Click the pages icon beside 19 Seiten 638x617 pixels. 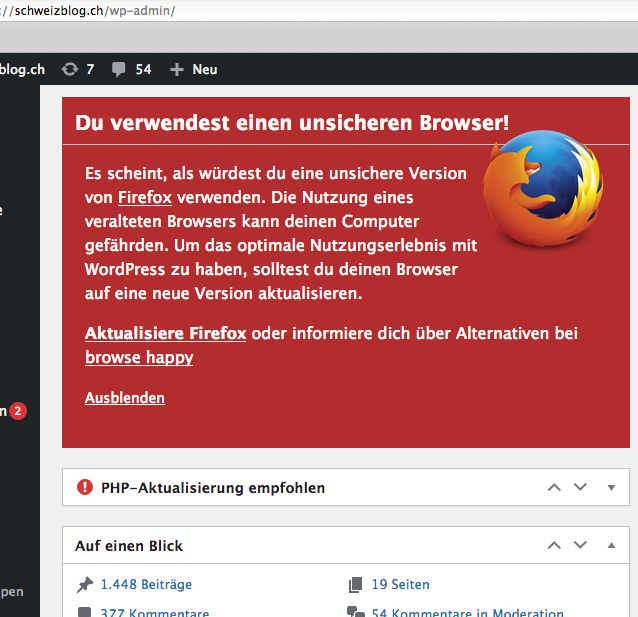tap(355, 585)
